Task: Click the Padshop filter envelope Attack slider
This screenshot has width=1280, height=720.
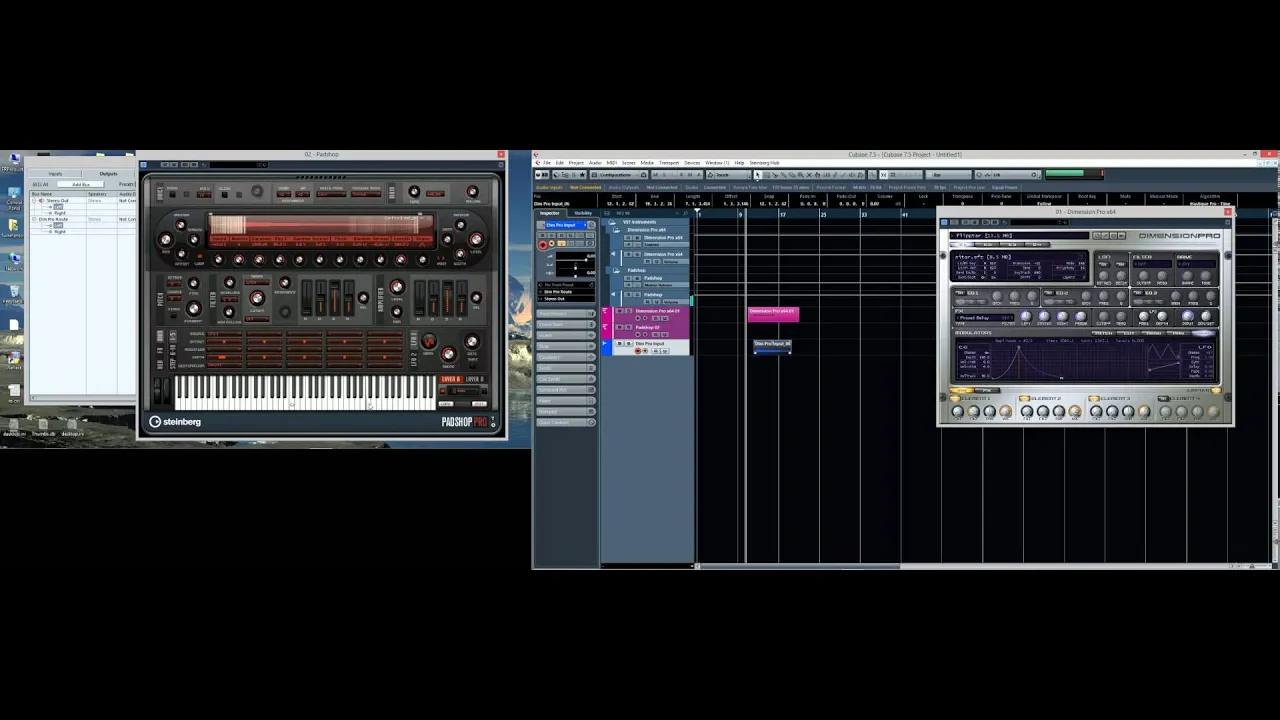Action: (307, 298)
